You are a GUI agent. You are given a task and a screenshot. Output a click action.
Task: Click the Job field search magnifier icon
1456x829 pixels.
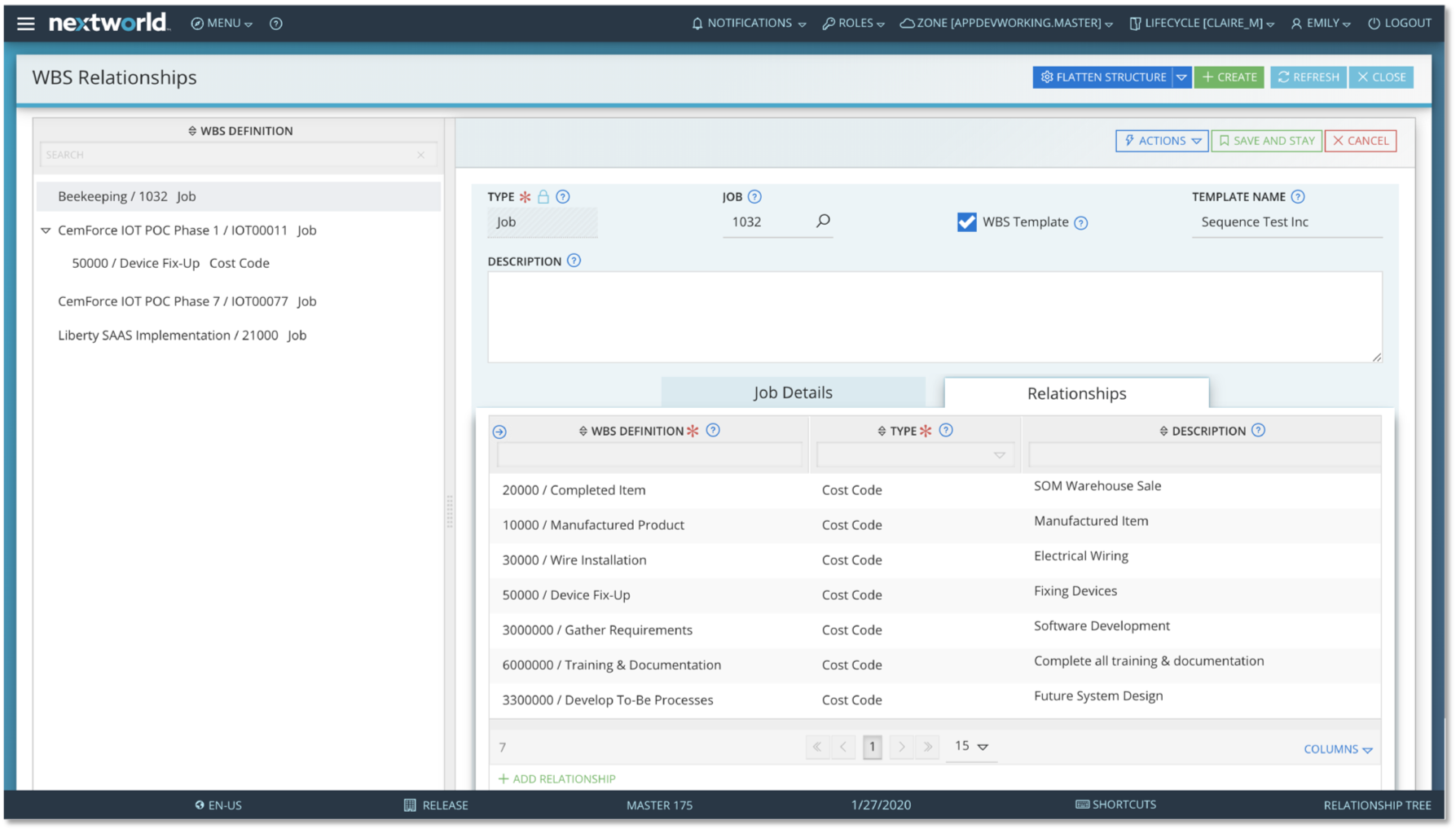pyautogui.click(x=823, y=221)
